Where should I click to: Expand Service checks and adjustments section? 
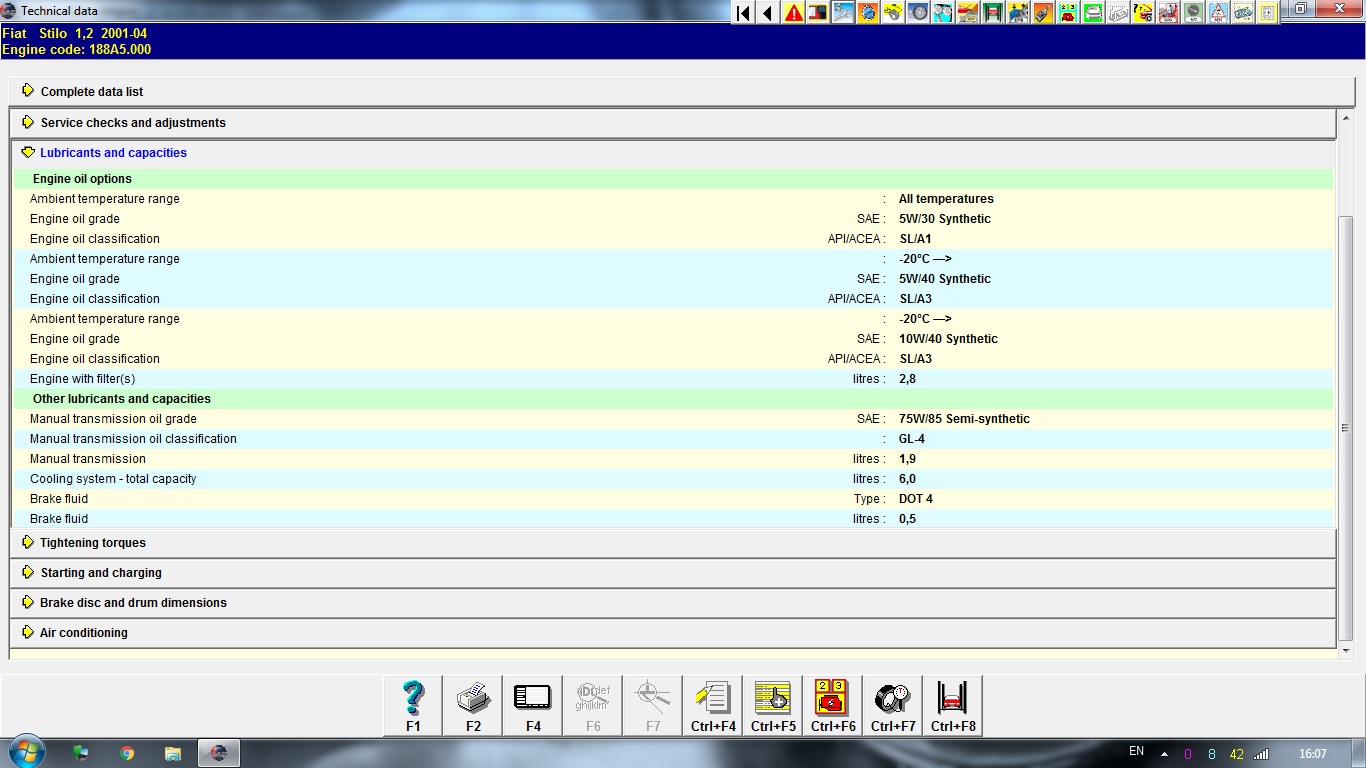(x=133, y=123)
